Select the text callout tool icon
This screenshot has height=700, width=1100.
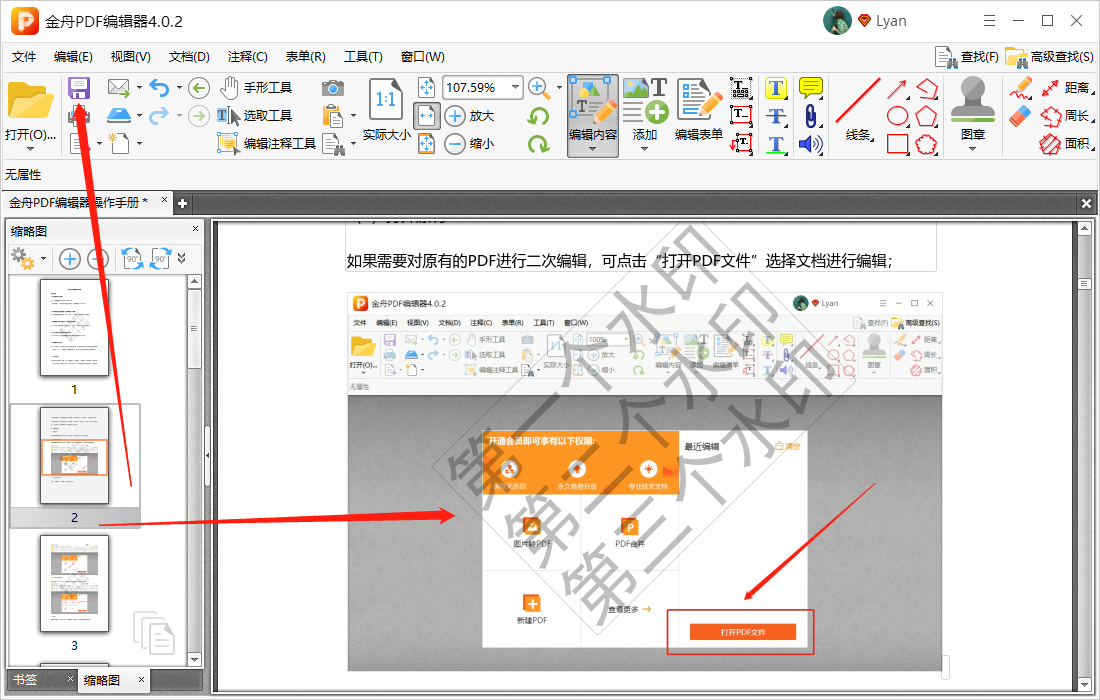(741, 144)
